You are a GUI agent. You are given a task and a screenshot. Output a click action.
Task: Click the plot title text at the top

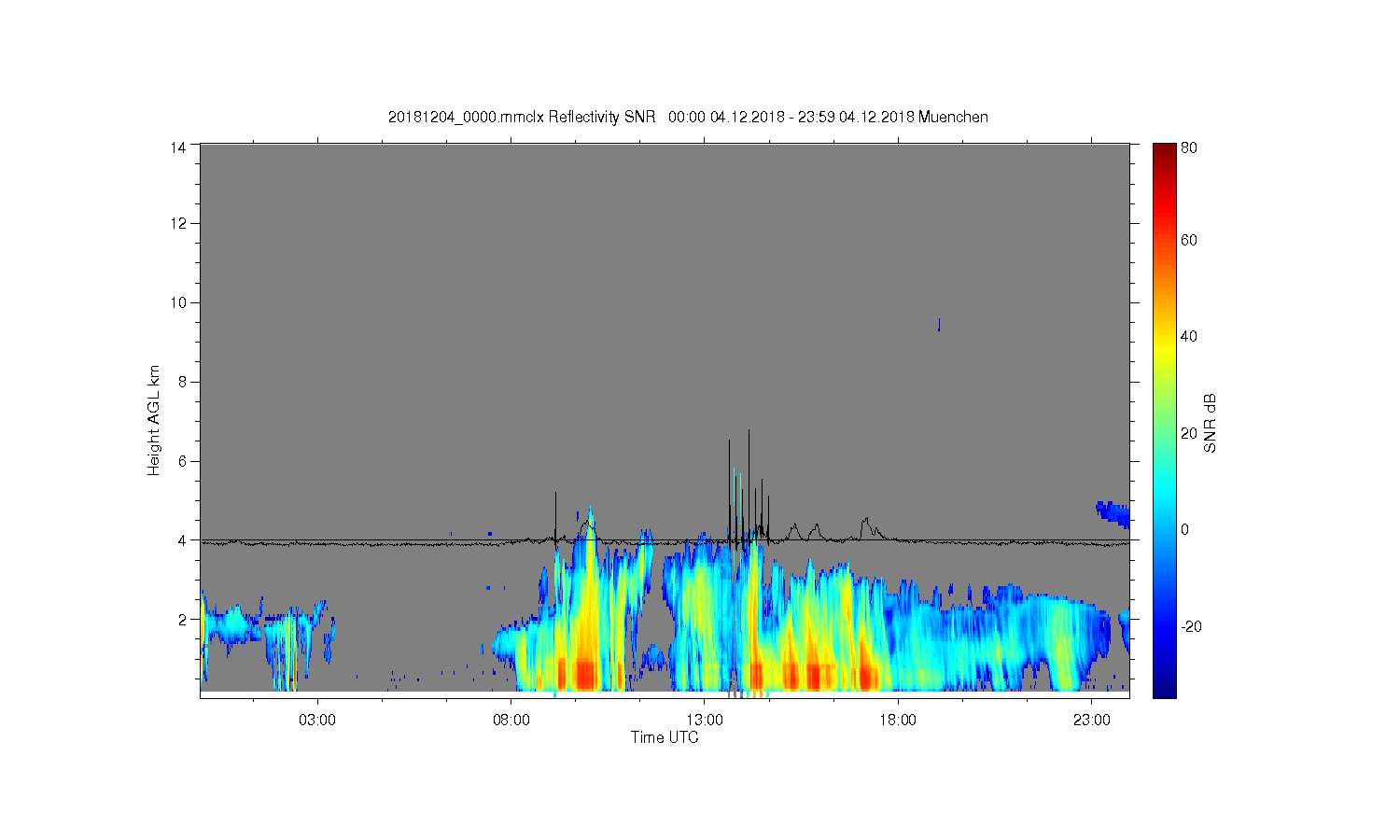[x=688, y=117]
